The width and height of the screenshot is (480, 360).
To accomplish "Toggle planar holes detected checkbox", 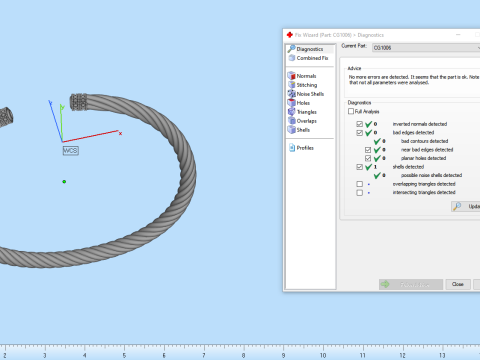I will [368, 158].
